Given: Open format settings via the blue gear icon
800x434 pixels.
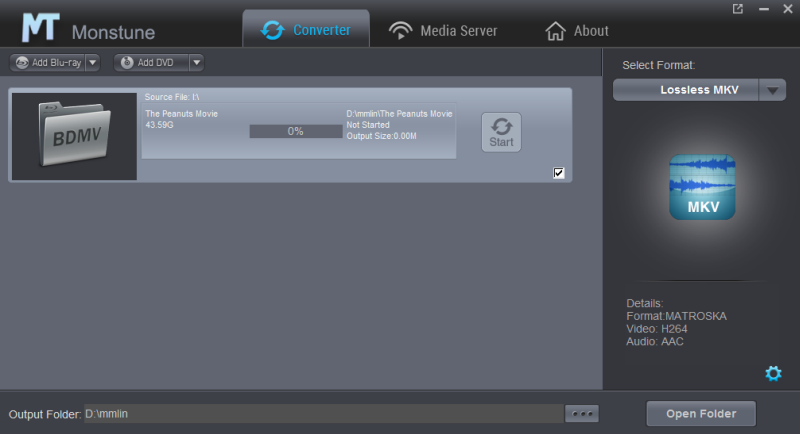Looking at the screenshot, I should pyautogui.click(x=772, y=373).
